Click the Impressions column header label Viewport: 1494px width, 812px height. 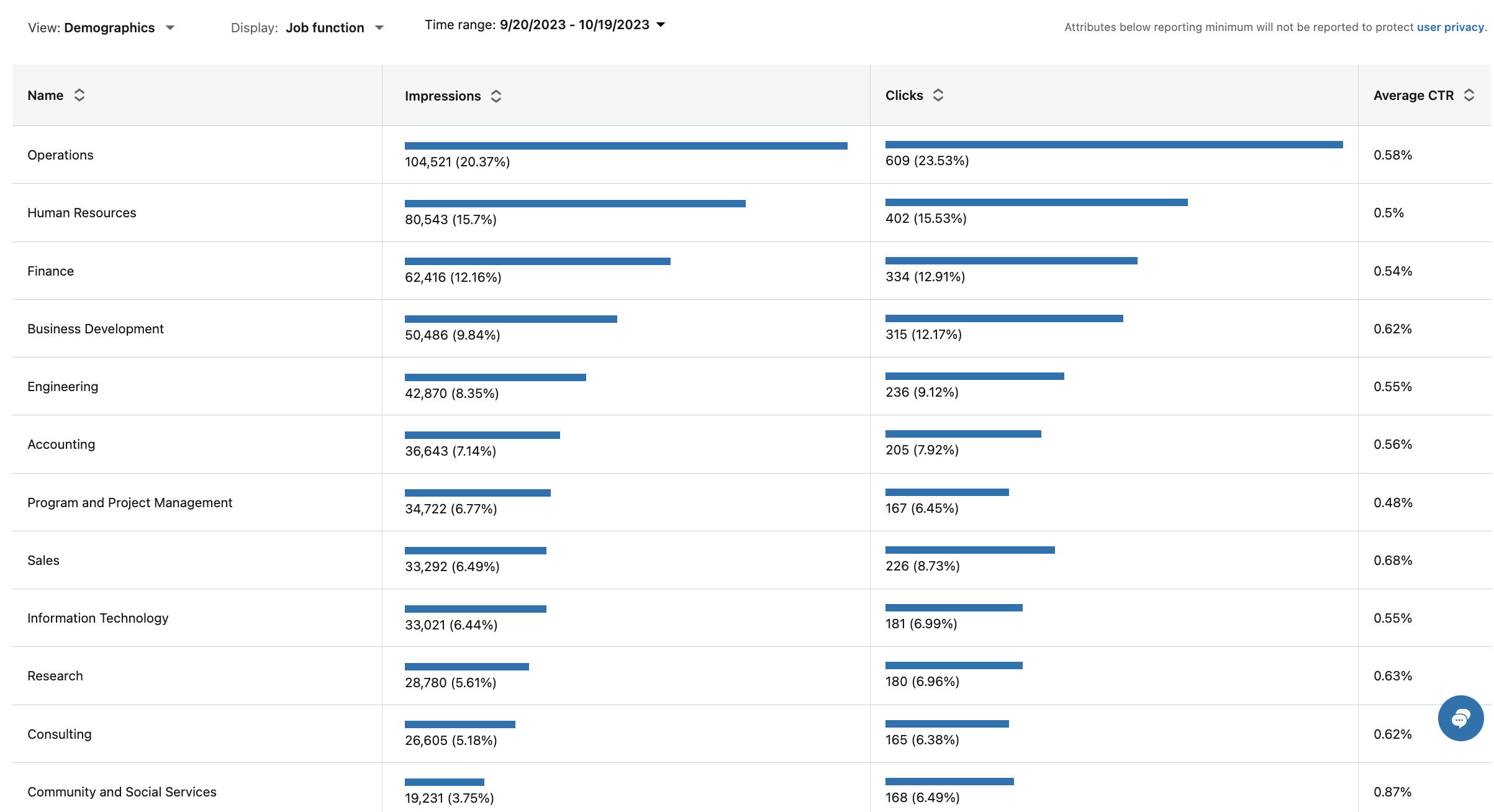(x=443, y=96)
